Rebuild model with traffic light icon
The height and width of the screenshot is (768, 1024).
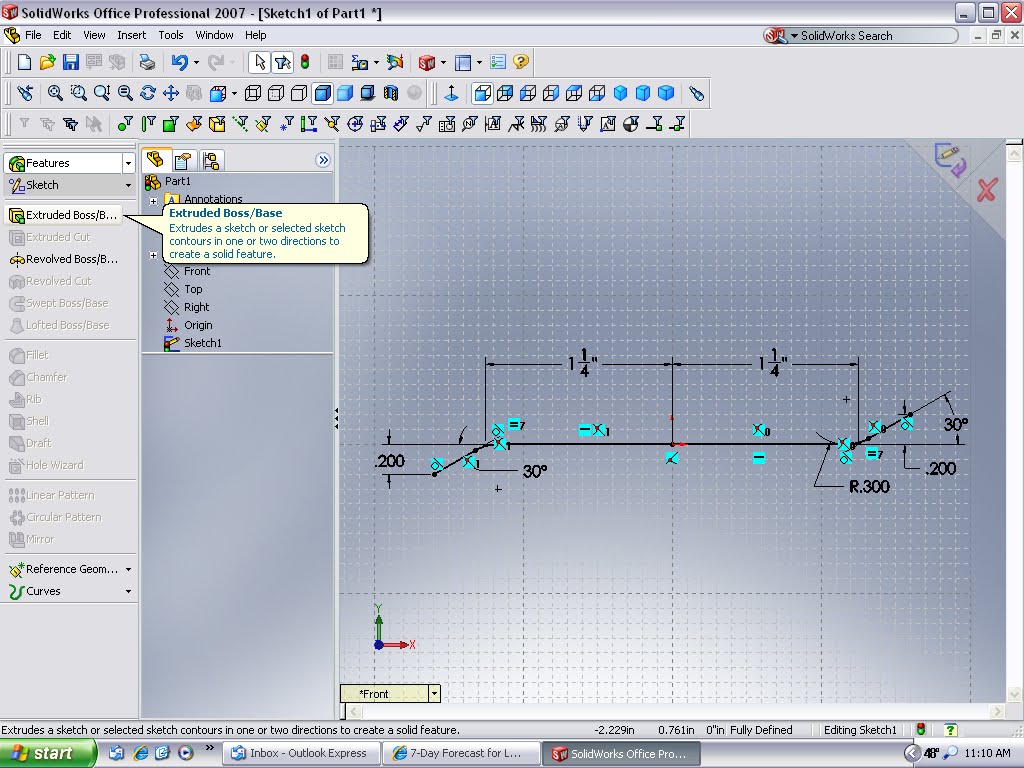[x=305, y=62]
